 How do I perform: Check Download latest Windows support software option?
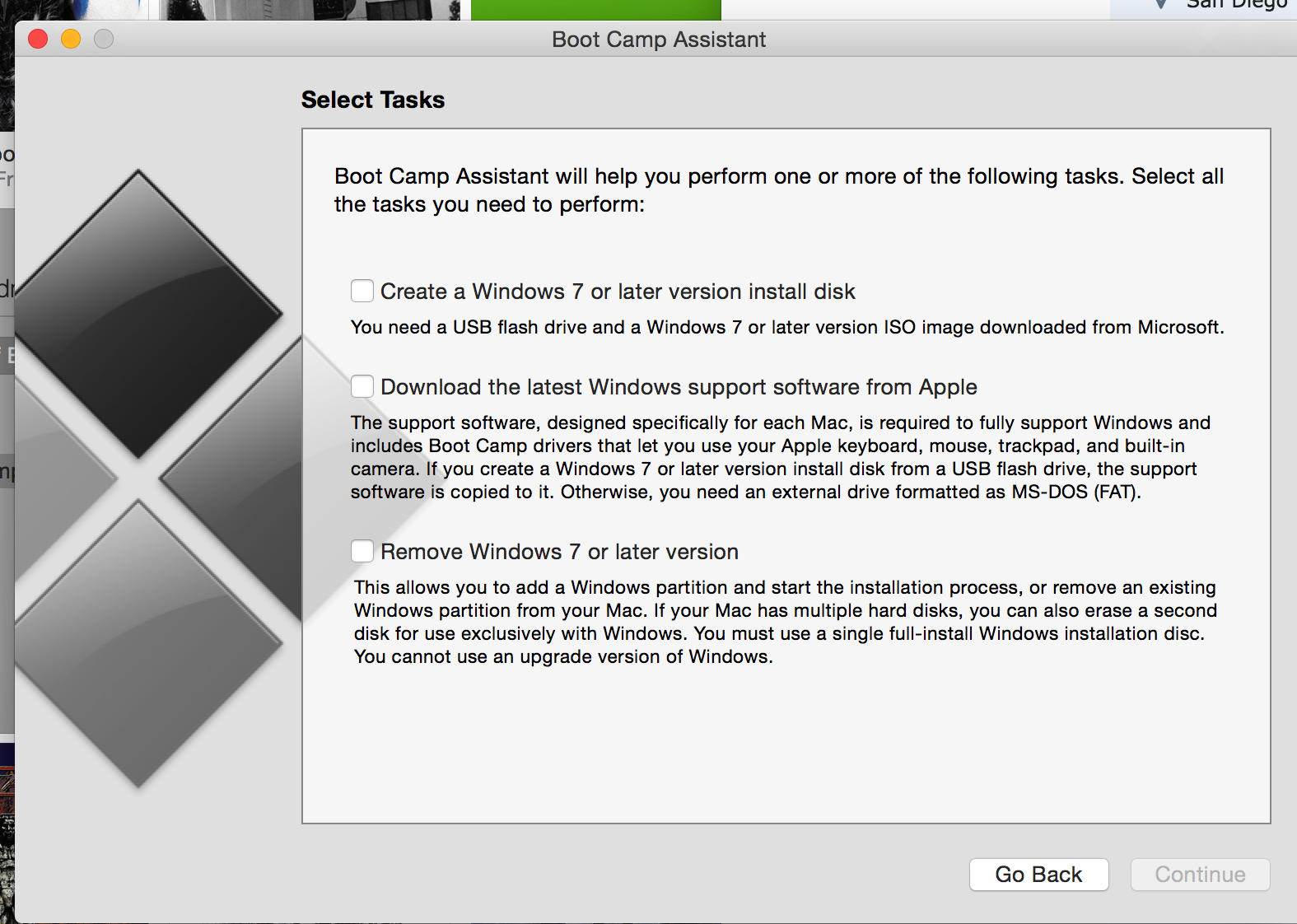pyautogui.click(x=362, y=386)
